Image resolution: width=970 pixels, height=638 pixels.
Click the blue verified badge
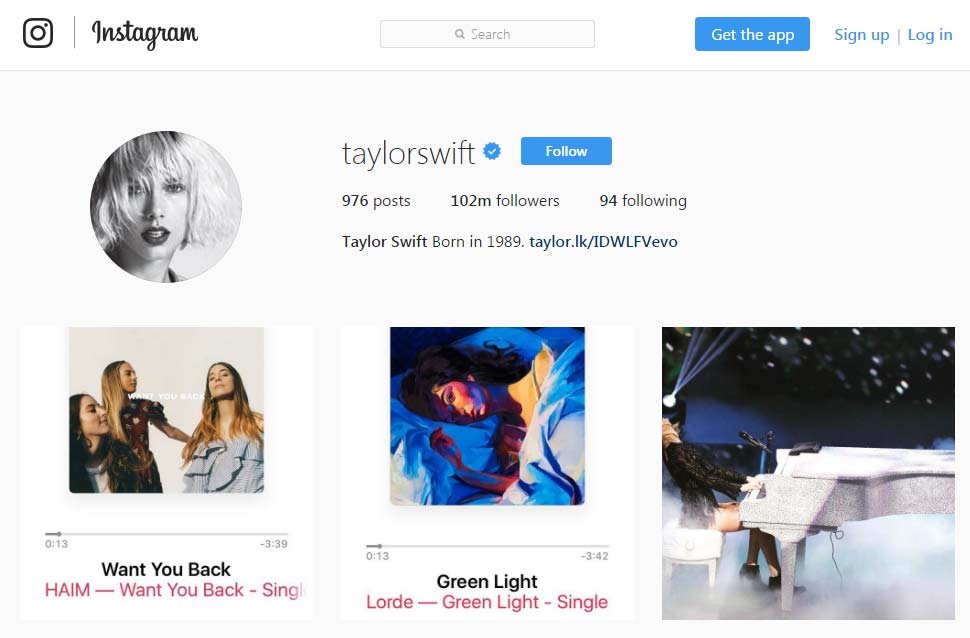point(492,151)
